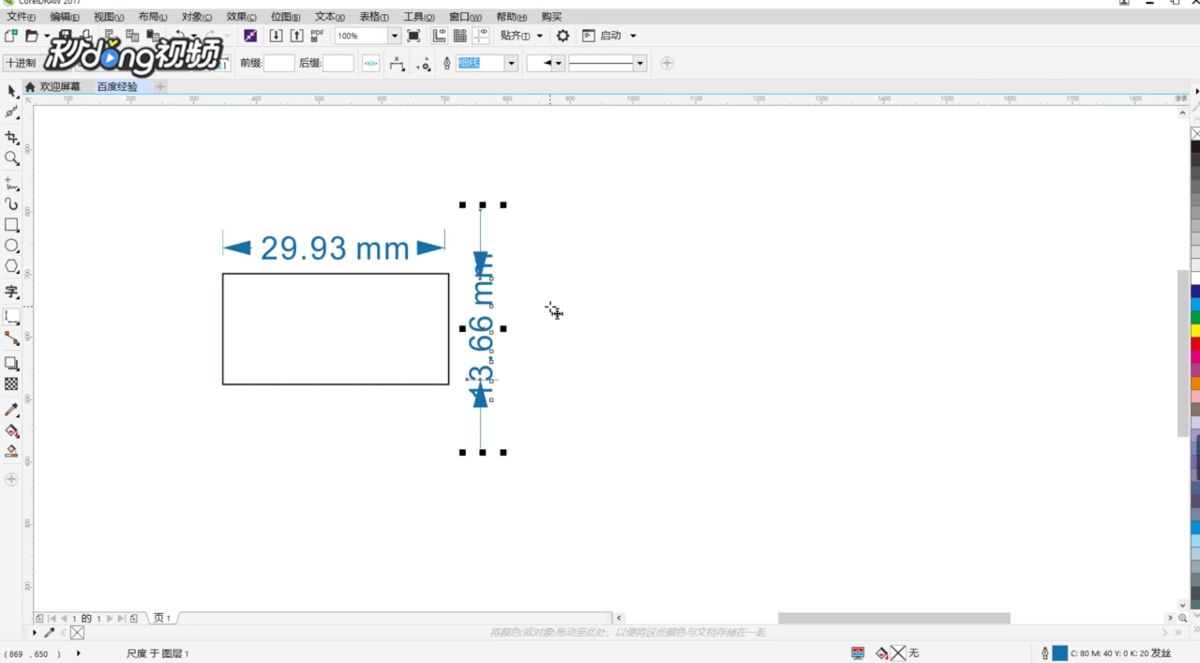1200x663 pixels.
Task: Select the Color Eyedropper tool
Action: click(12, 410)
